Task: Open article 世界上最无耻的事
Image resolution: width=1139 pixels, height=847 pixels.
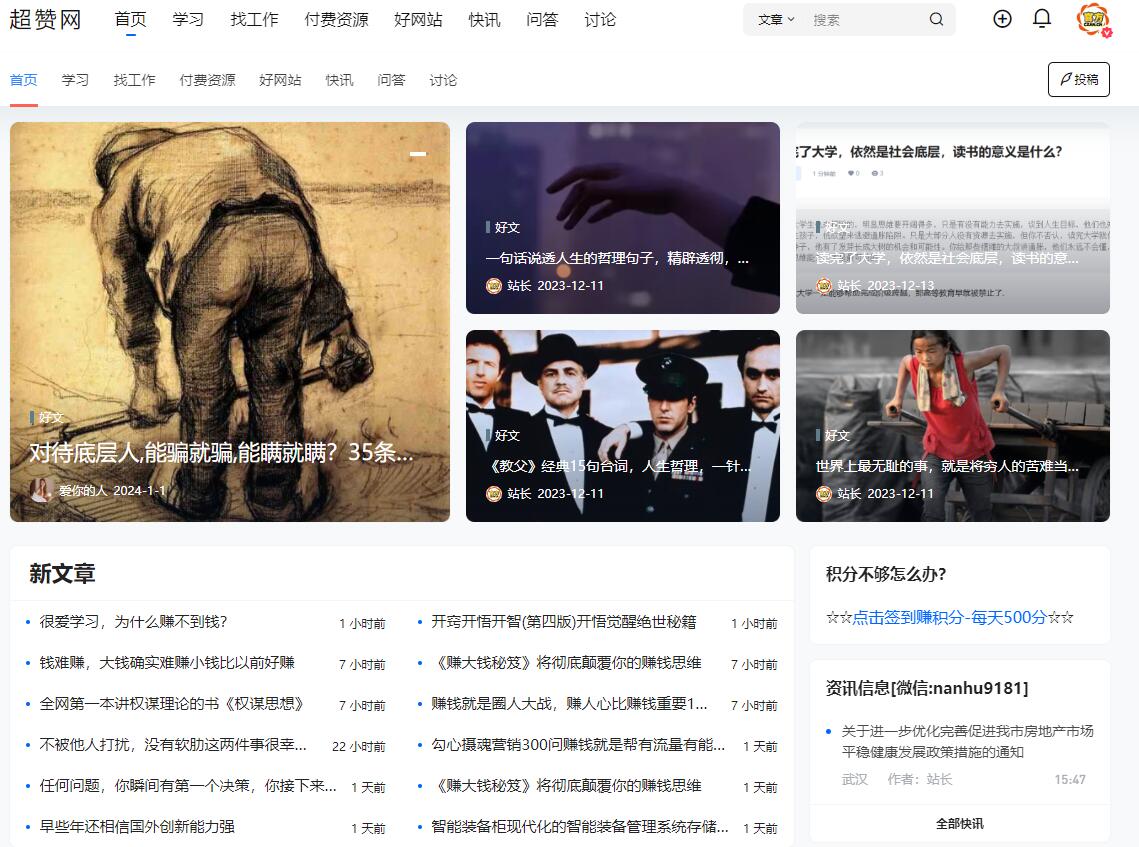Action: [947, 466]
